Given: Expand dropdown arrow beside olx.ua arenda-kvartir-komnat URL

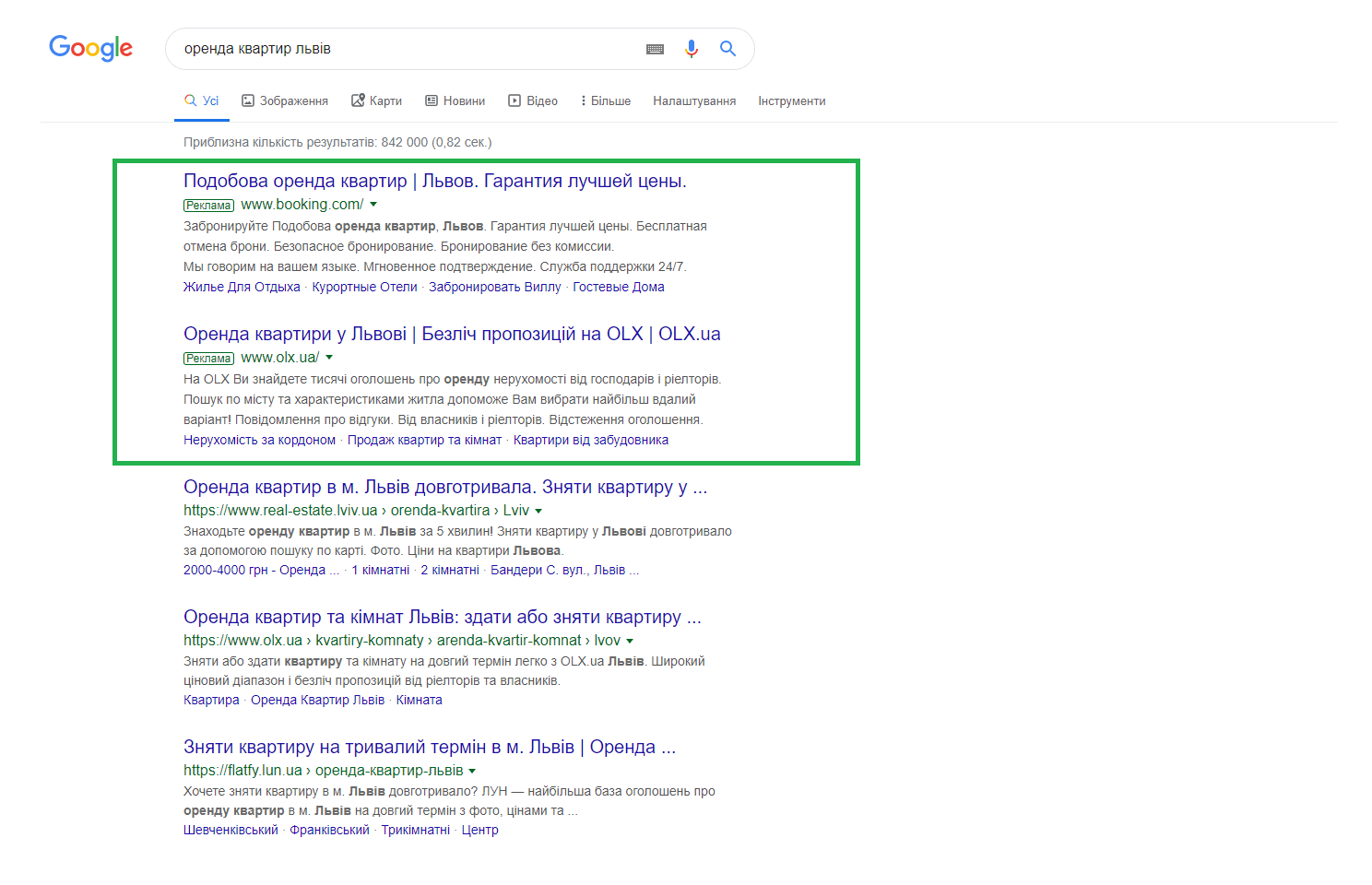Looking at the screenshot, I should point(630,641).
